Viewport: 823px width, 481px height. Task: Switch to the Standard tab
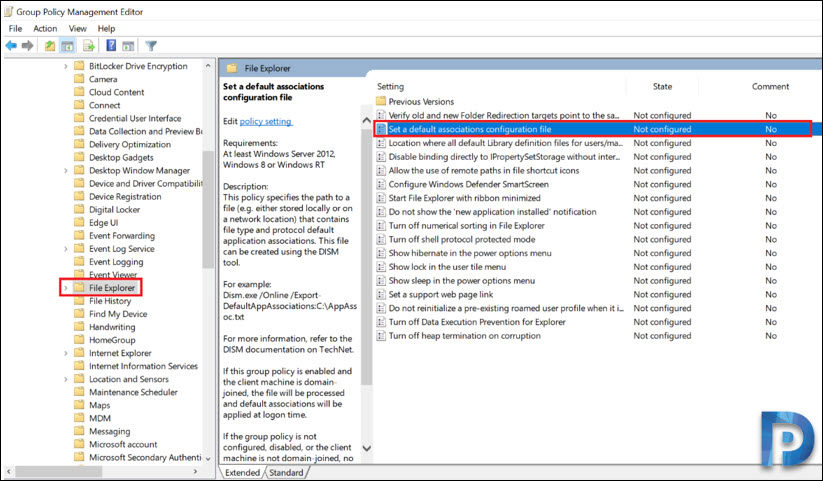tap(286, 473)
